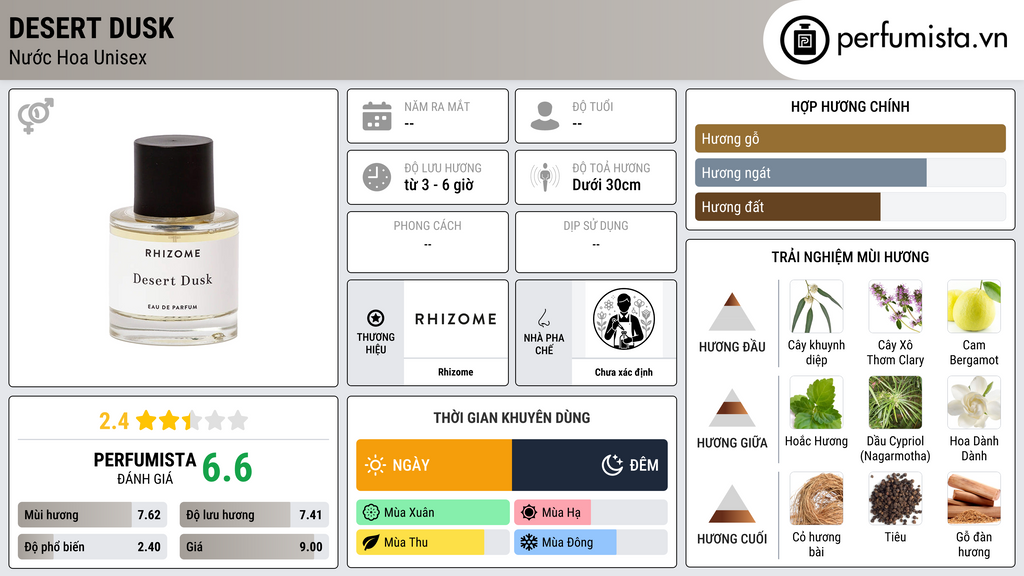The width and height of the screenshot is (1024, 576).
Task: Click the Phong cách style box
Action: click(428, 242)
